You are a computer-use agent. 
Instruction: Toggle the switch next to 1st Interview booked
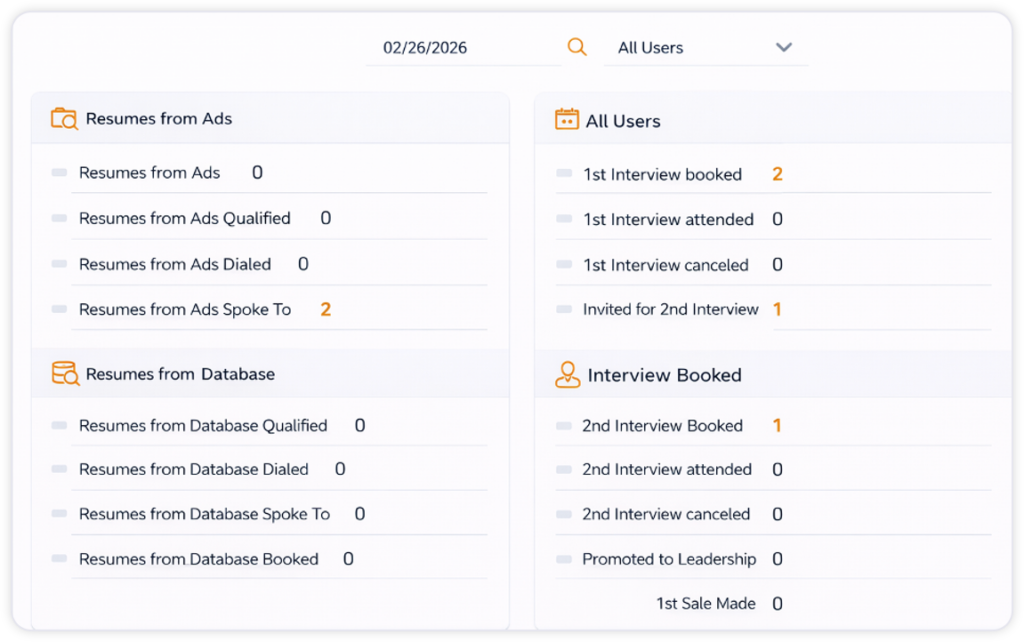point(564,173)
